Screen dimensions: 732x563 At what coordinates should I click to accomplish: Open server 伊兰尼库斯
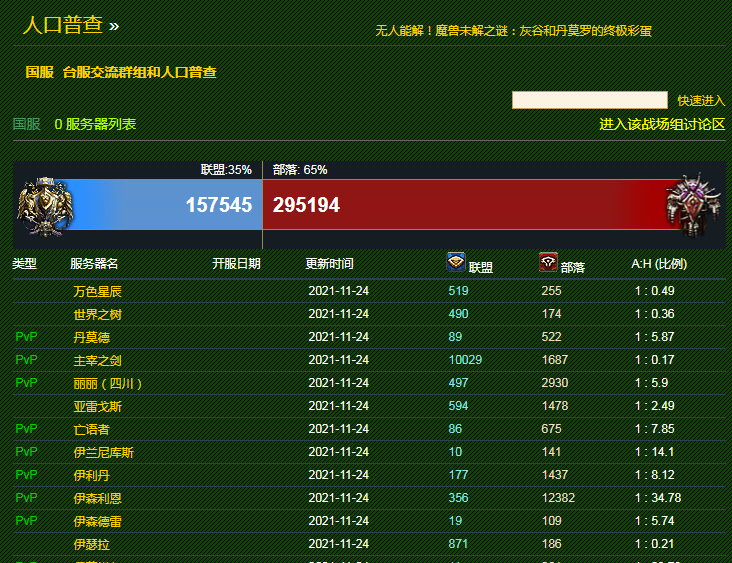pyautogui.click(x=104, y=452)
